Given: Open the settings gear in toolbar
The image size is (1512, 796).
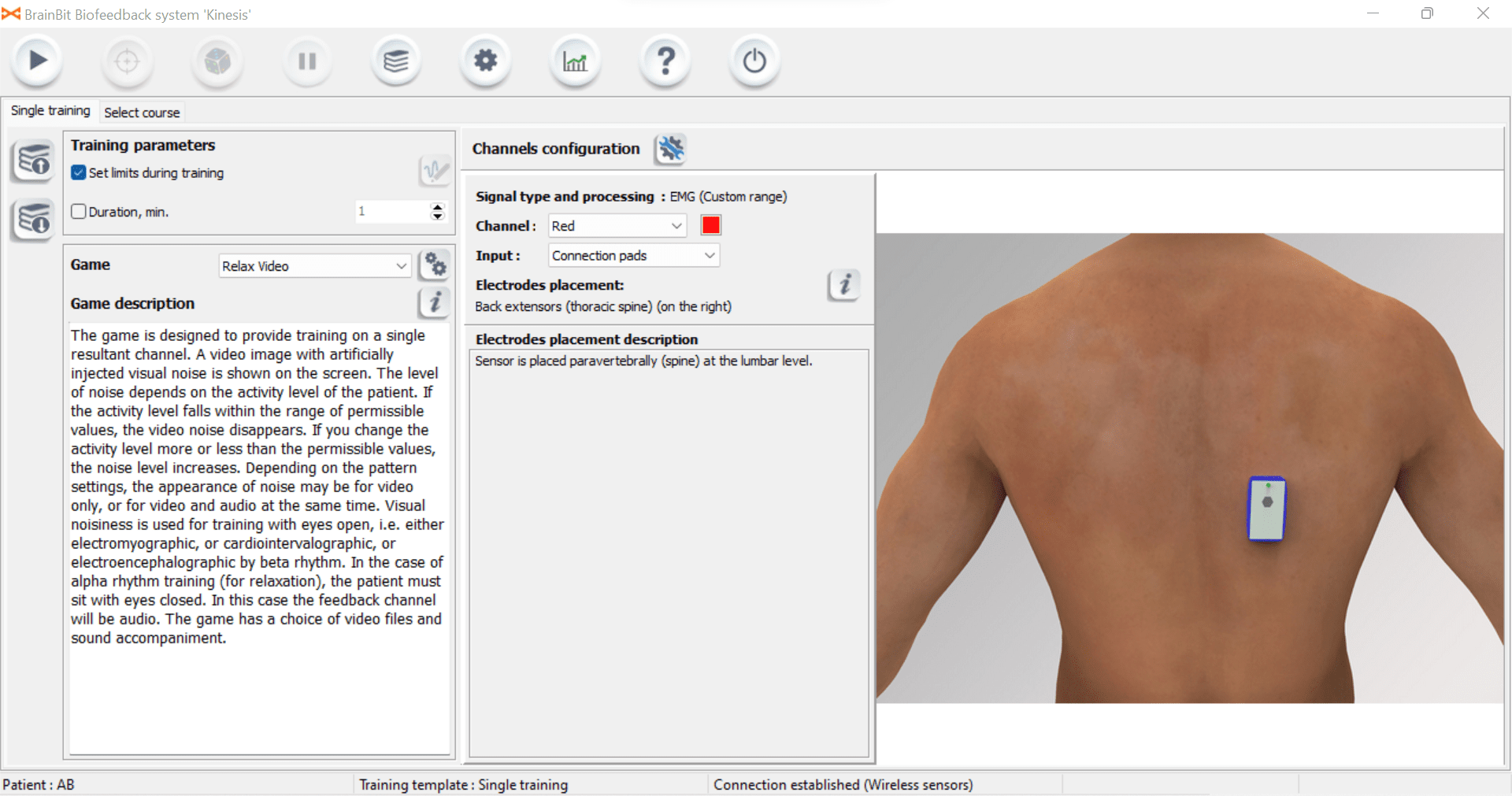Looking at the screenshot, I should tap(485, 61).
